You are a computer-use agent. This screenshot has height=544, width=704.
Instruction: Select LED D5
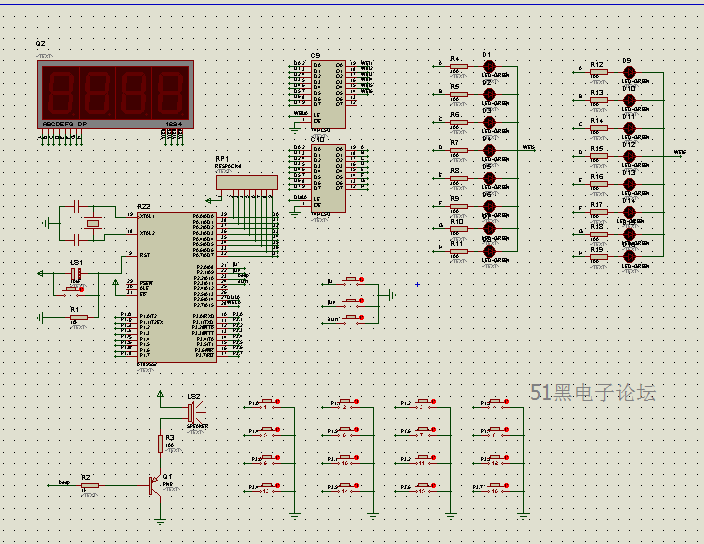[489, 178]
